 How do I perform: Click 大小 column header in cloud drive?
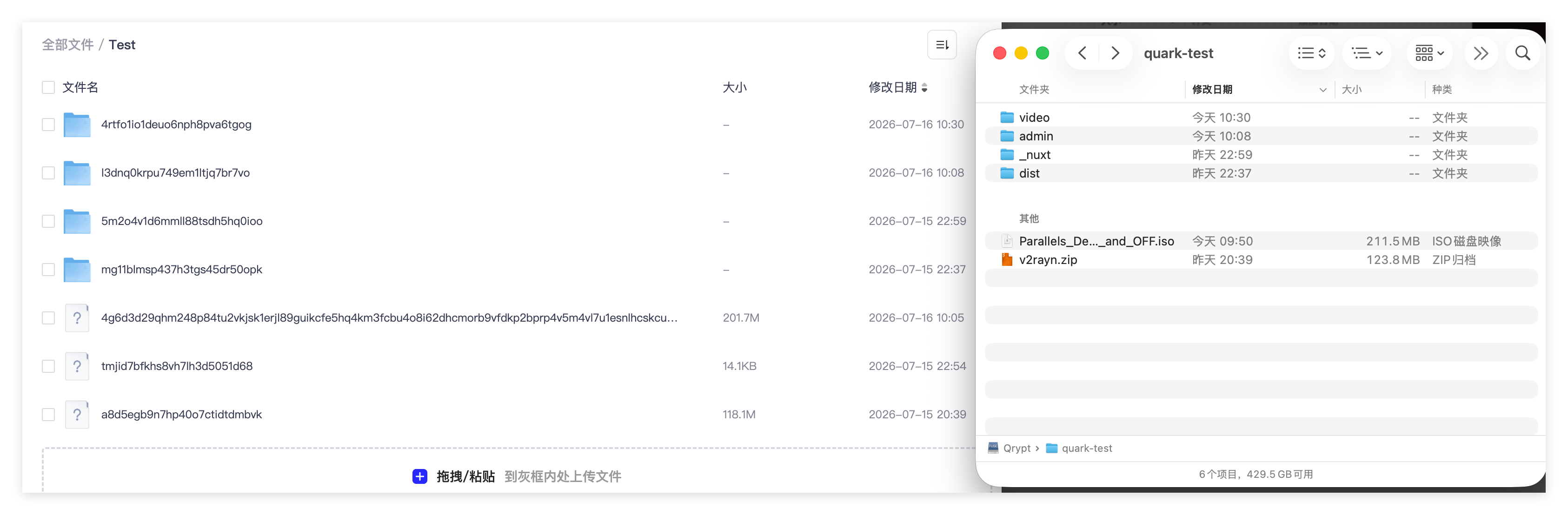point(734,88)
